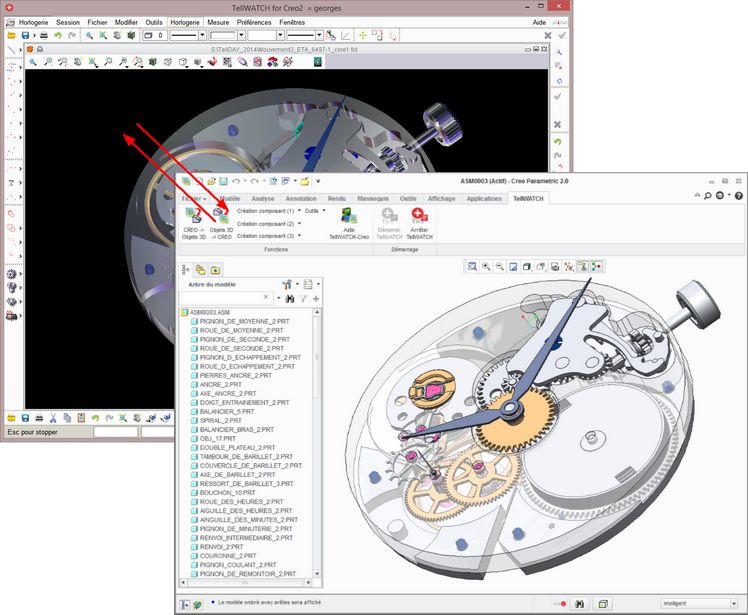748x615 pixels.
Task: Open Aide TellWATCH-Creo help
Action: [349, 223]
